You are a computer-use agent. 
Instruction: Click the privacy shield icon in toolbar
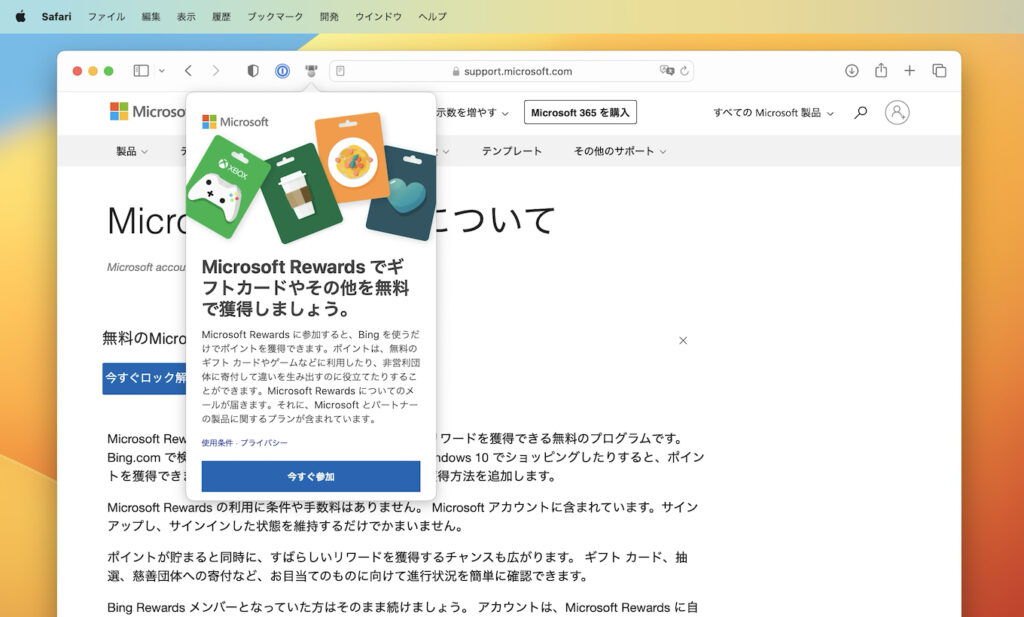point(252,71)
